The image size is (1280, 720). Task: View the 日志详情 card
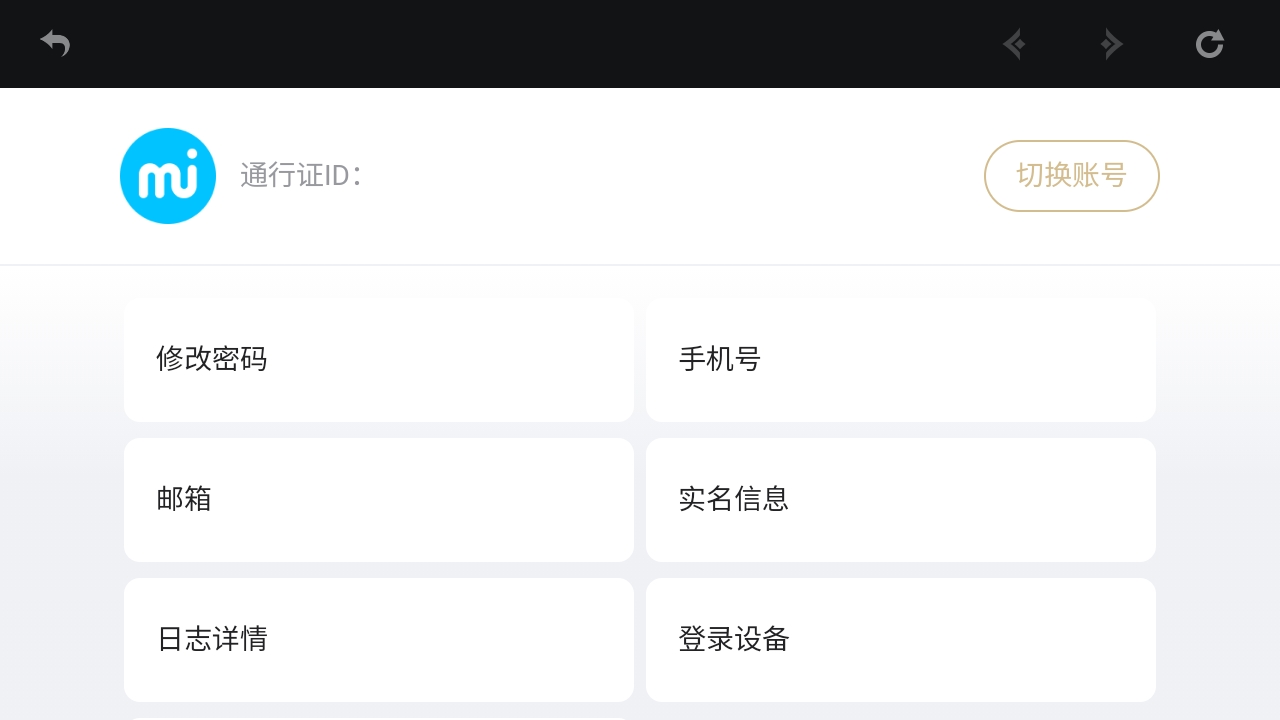[378, 640]
